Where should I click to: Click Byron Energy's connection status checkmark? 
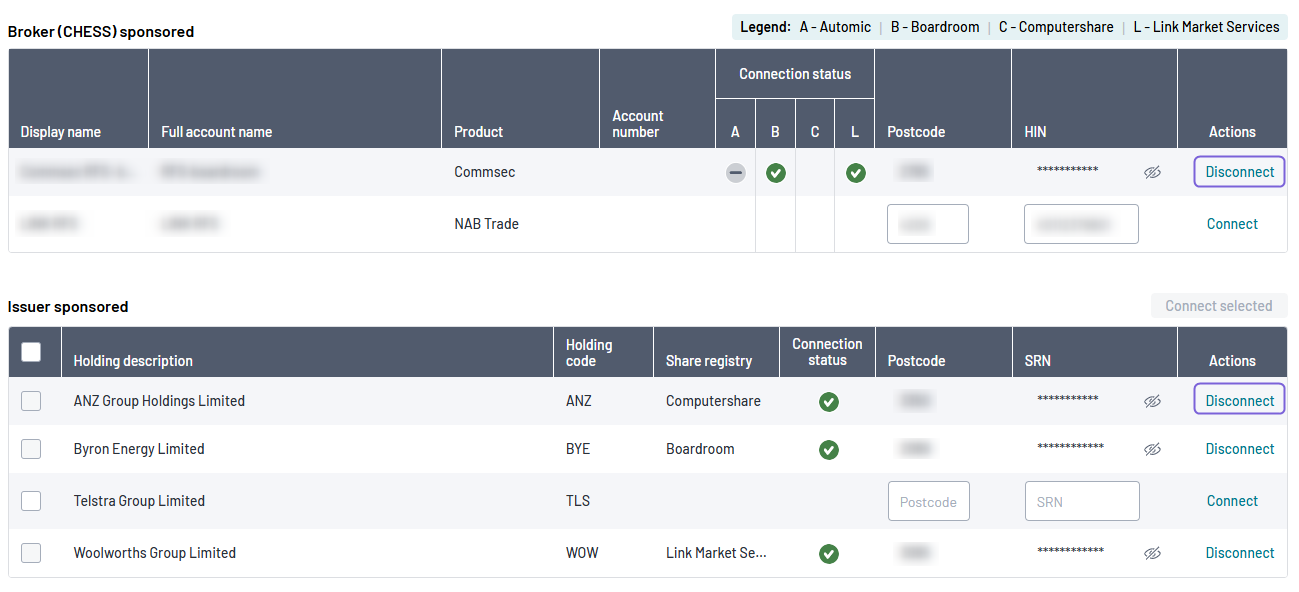828,450
